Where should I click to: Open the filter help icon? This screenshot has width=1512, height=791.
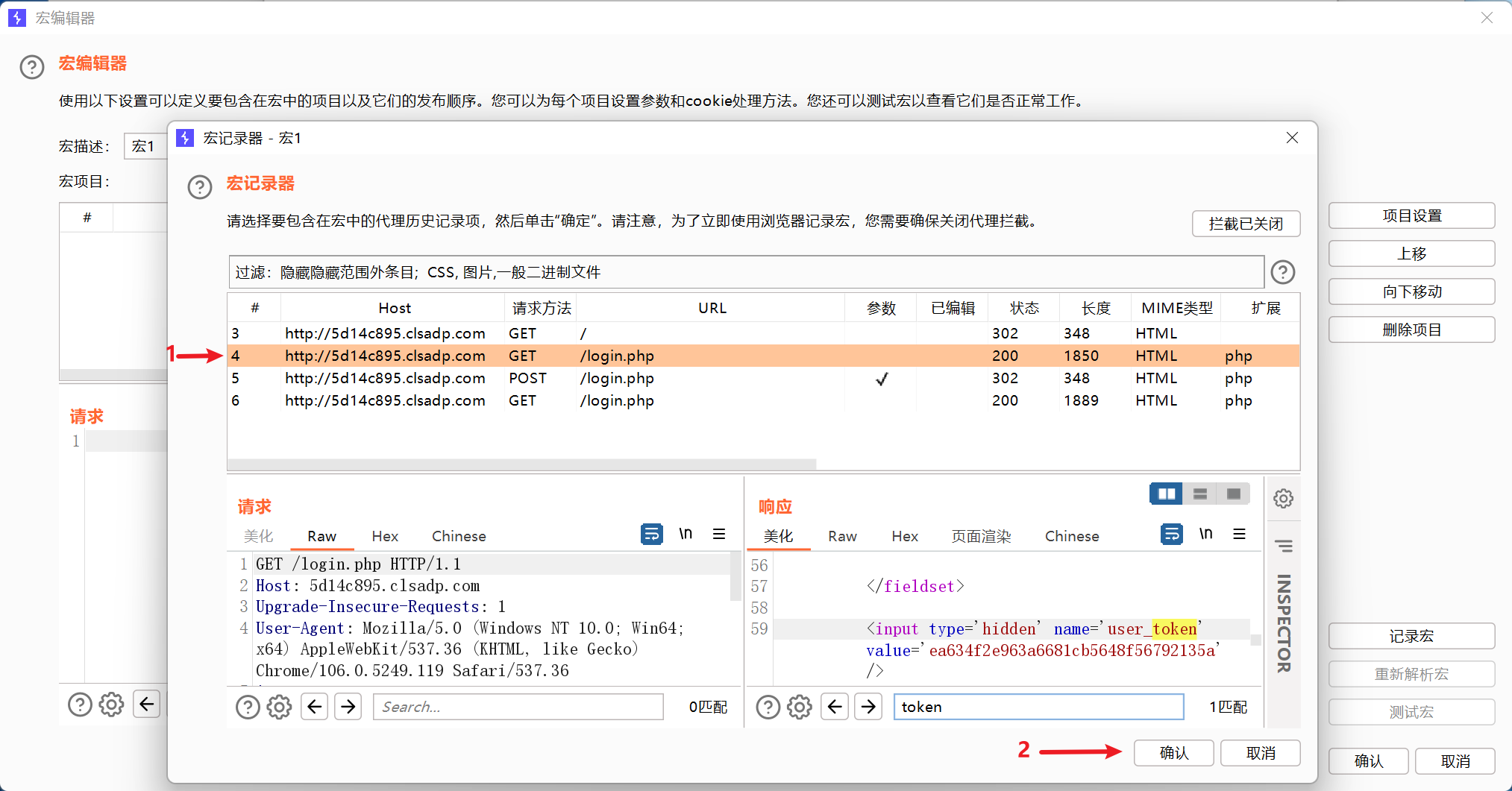tap(1283, 272)
